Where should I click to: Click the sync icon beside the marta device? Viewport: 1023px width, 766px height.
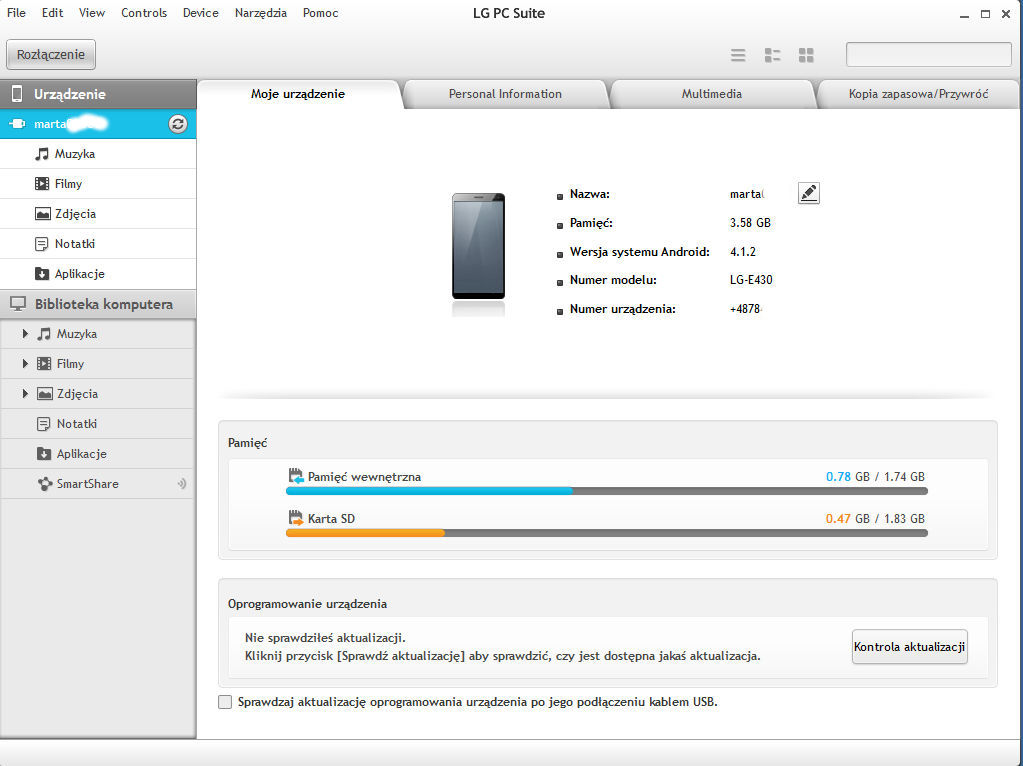pyautogui.click(x=177, y=124)
